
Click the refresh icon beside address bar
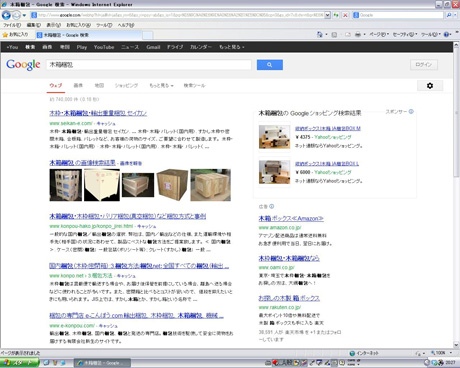pyautogui.click(x=336, y=15)
